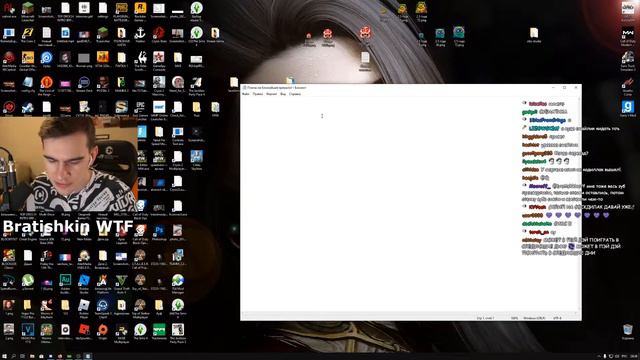640x360 pixels.
Task: Select the Epic Games Launcher desktop icon
Action: pyautogui.click(x=140, y=109)
